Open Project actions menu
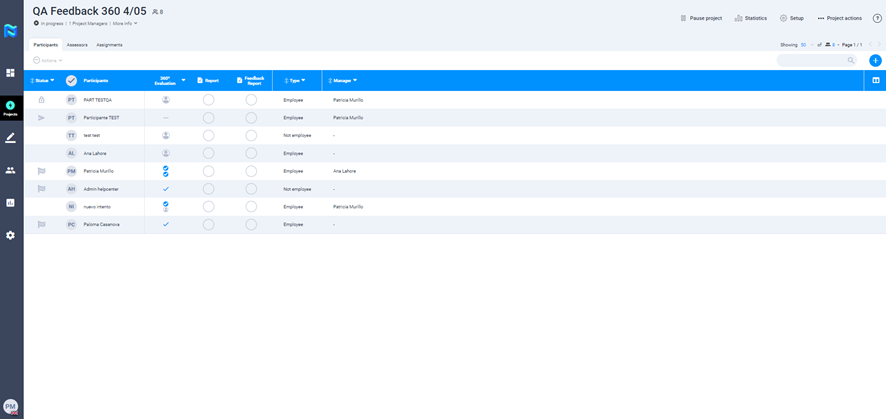 (839, 18)
